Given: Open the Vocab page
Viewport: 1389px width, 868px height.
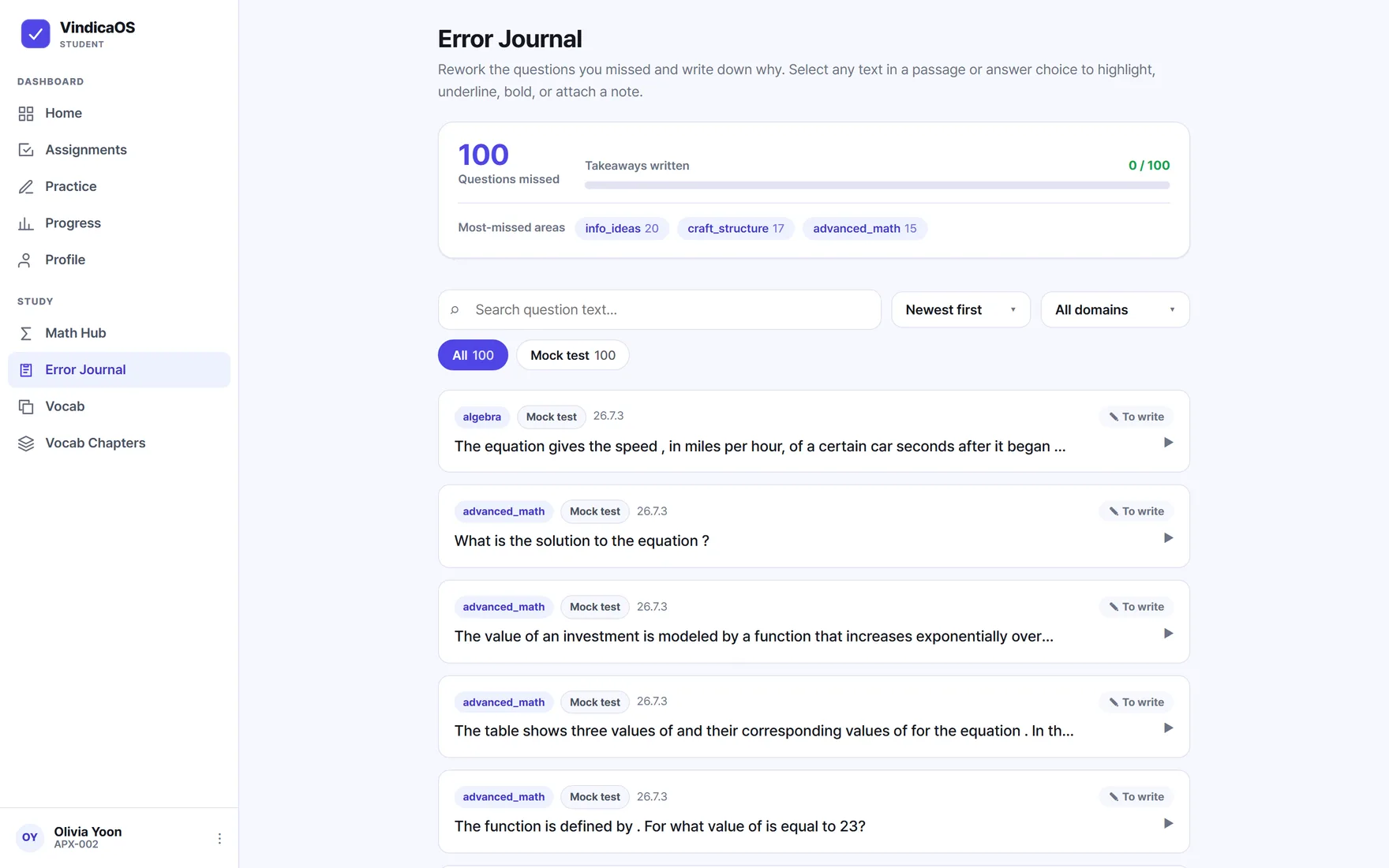Looking at the screenshot, I should [x=119, y=407].
